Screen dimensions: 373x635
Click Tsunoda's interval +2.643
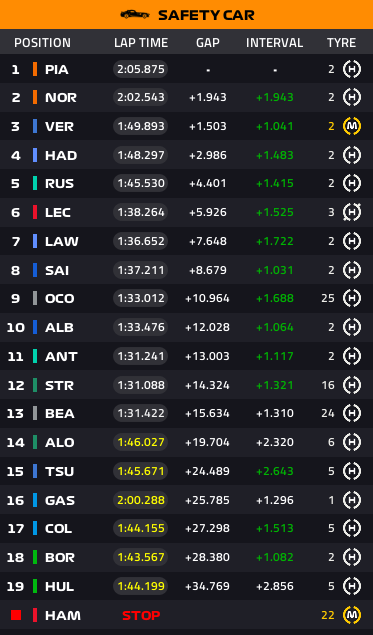click(x=275, y=471)
